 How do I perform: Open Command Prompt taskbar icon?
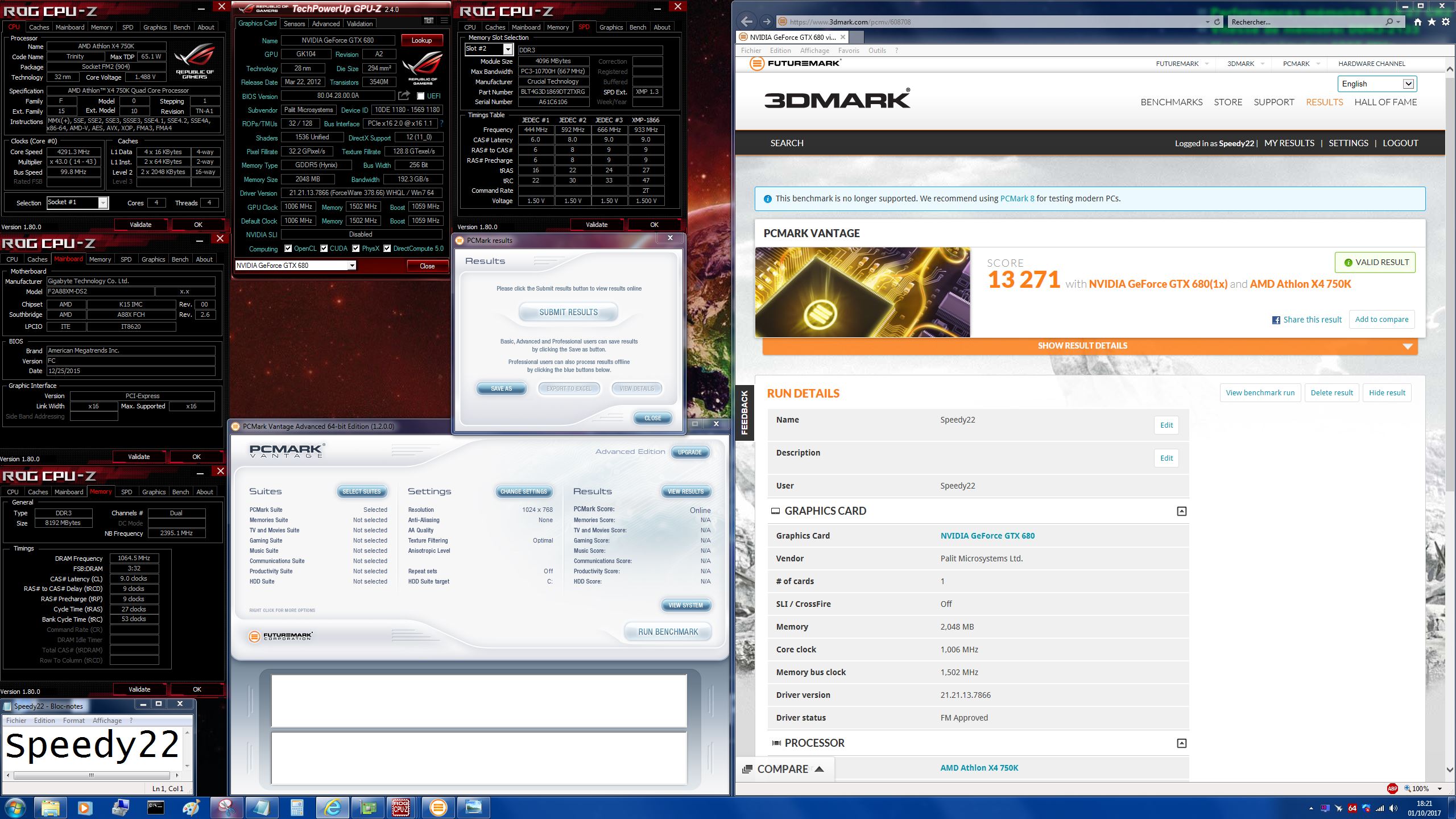pos(155,808)
